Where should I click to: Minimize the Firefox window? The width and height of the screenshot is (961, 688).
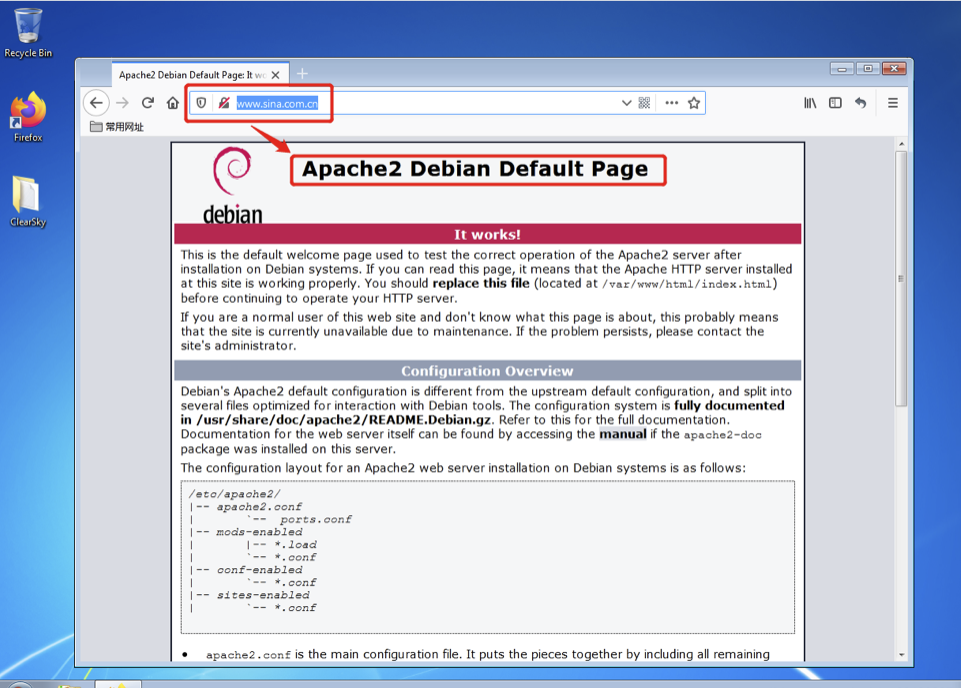pyautogui.click(x=842, y=69)
